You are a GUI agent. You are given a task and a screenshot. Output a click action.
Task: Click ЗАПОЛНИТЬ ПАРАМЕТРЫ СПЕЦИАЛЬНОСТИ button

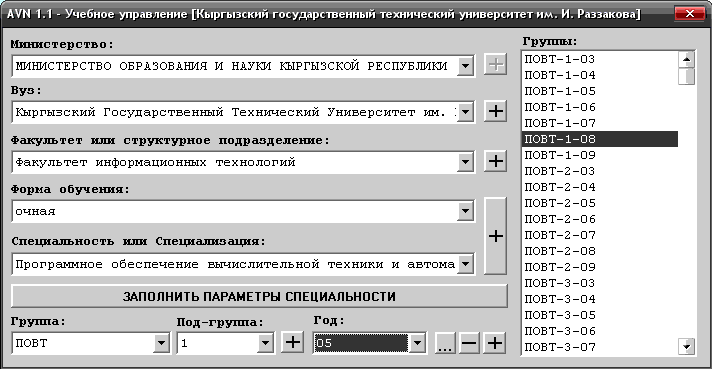pyautogui.click(x=259, y=296)
